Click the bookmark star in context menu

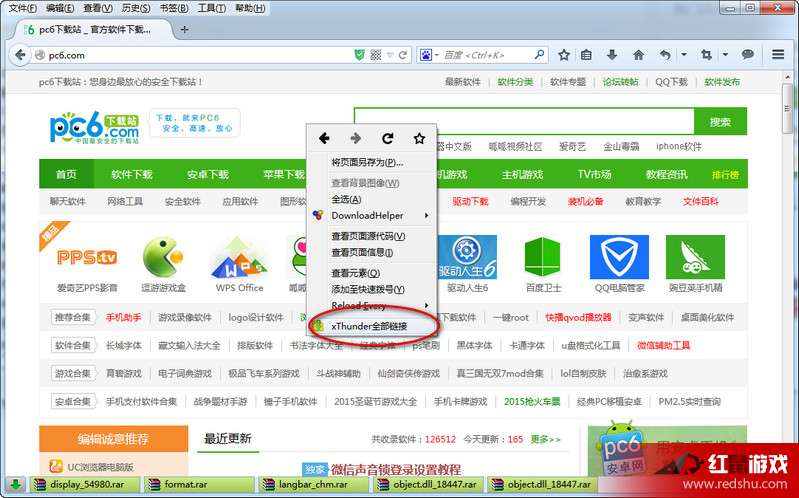(419, 138)
